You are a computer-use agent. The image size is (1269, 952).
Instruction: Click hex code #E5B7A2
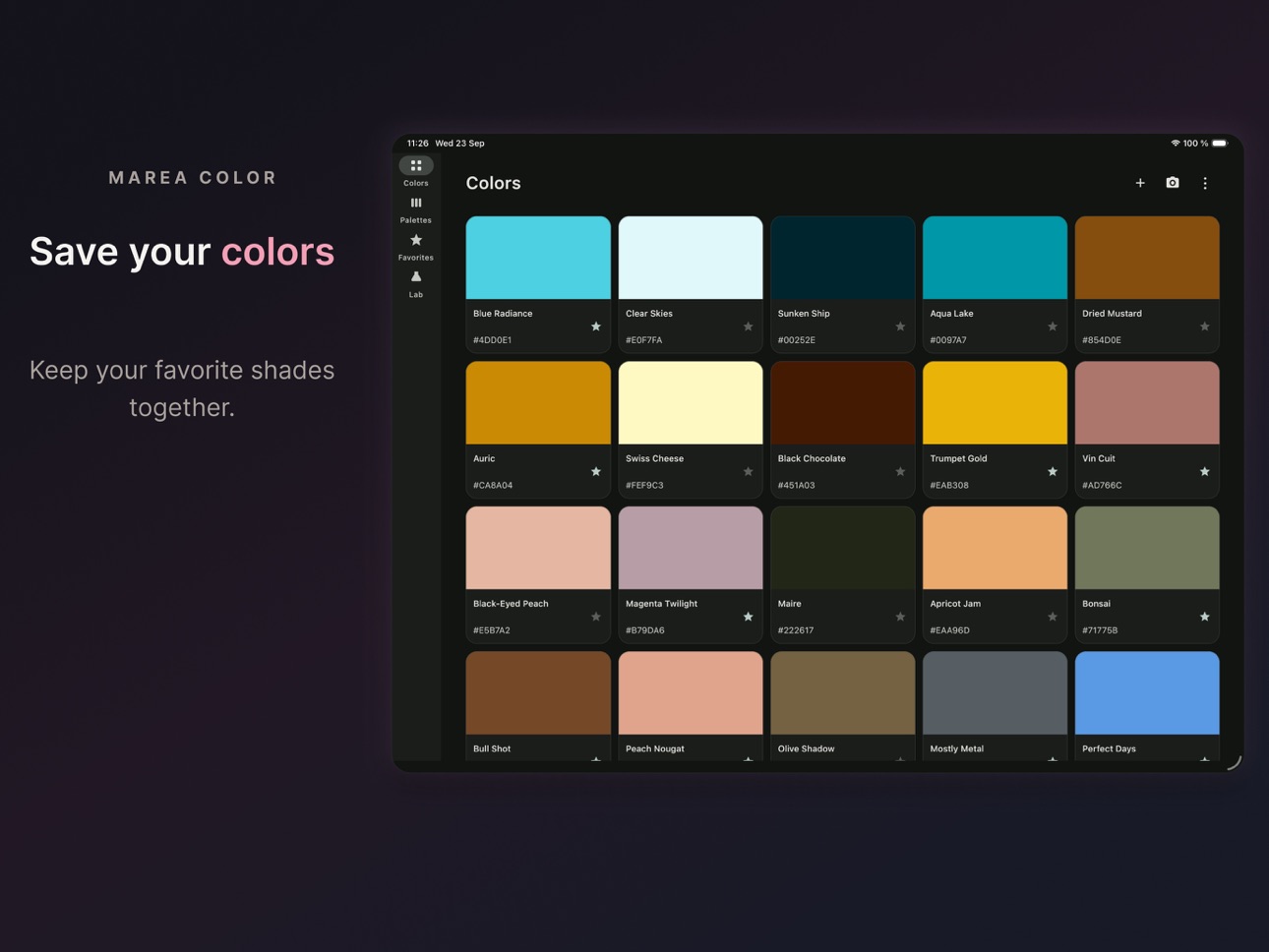click(x=492, y=630)
